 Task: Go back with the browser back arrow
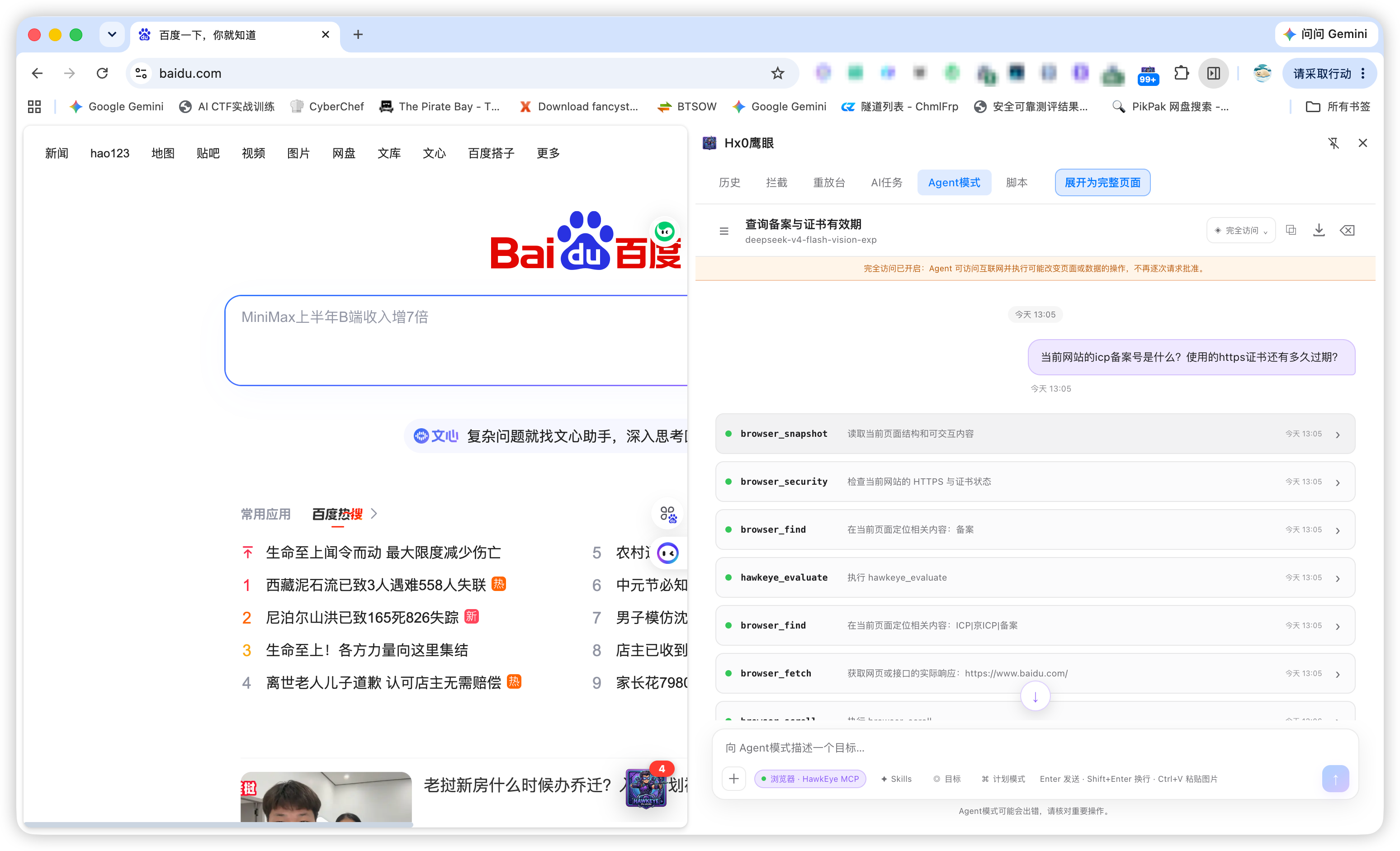tap(38, 73)
